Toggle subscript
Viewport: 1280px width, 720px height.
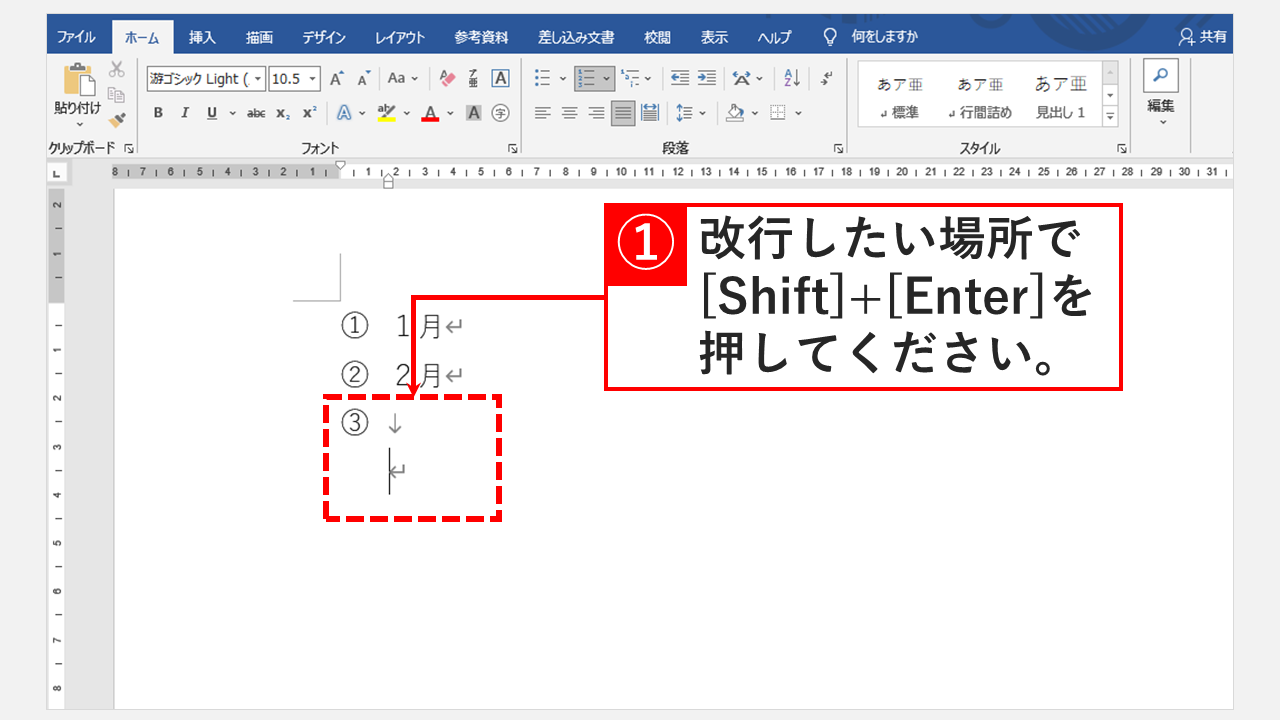[x=283, y=113]
